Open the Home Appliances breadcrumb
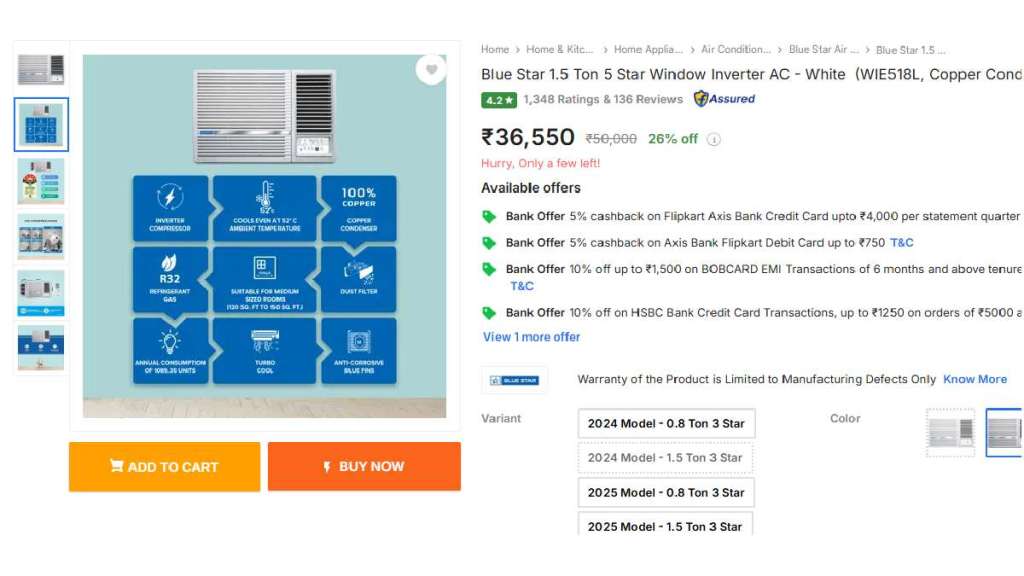 pyautogui.click(x=648, y=49)
